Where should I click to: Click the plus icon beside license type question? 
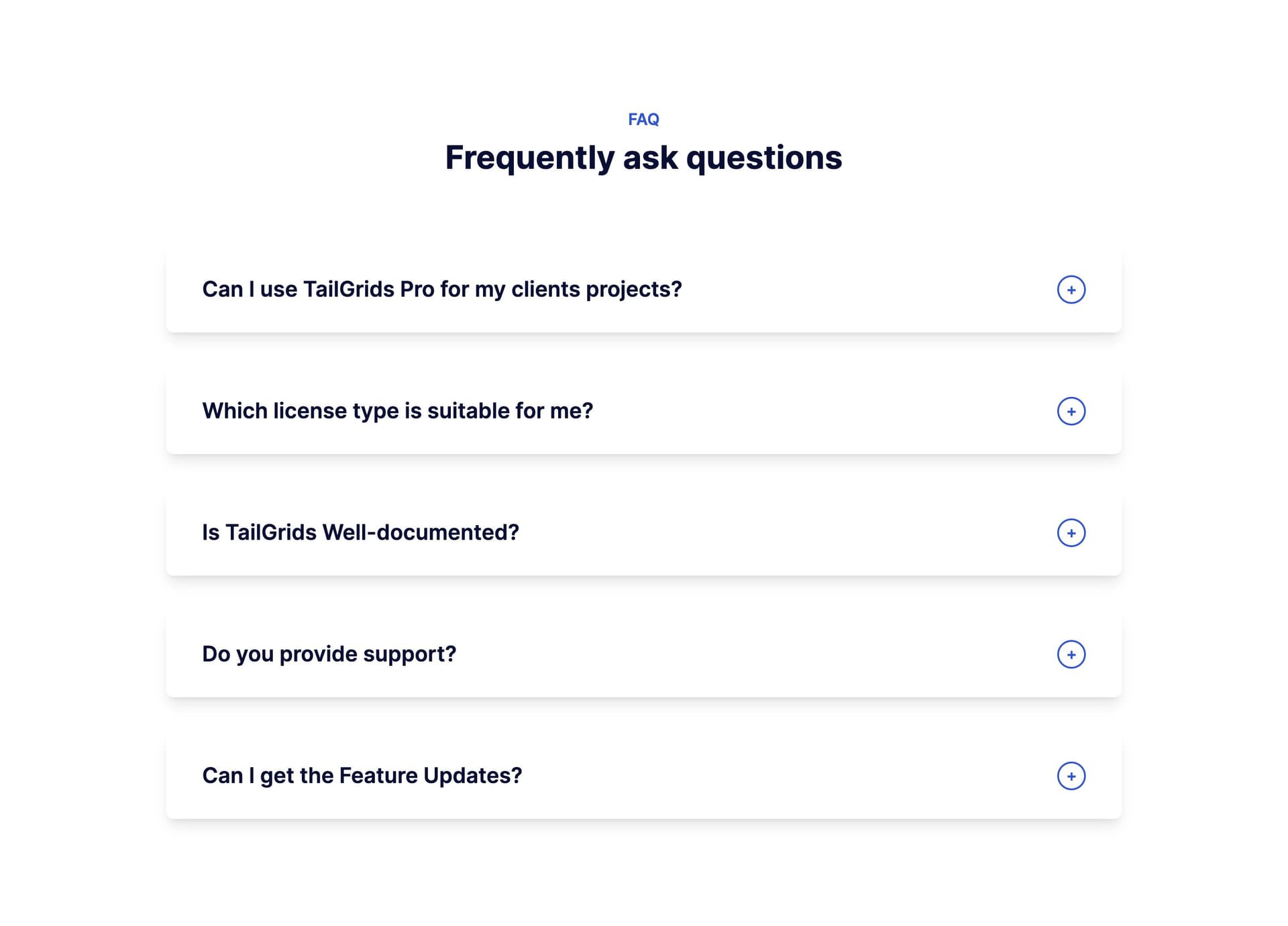point(1071,411)
